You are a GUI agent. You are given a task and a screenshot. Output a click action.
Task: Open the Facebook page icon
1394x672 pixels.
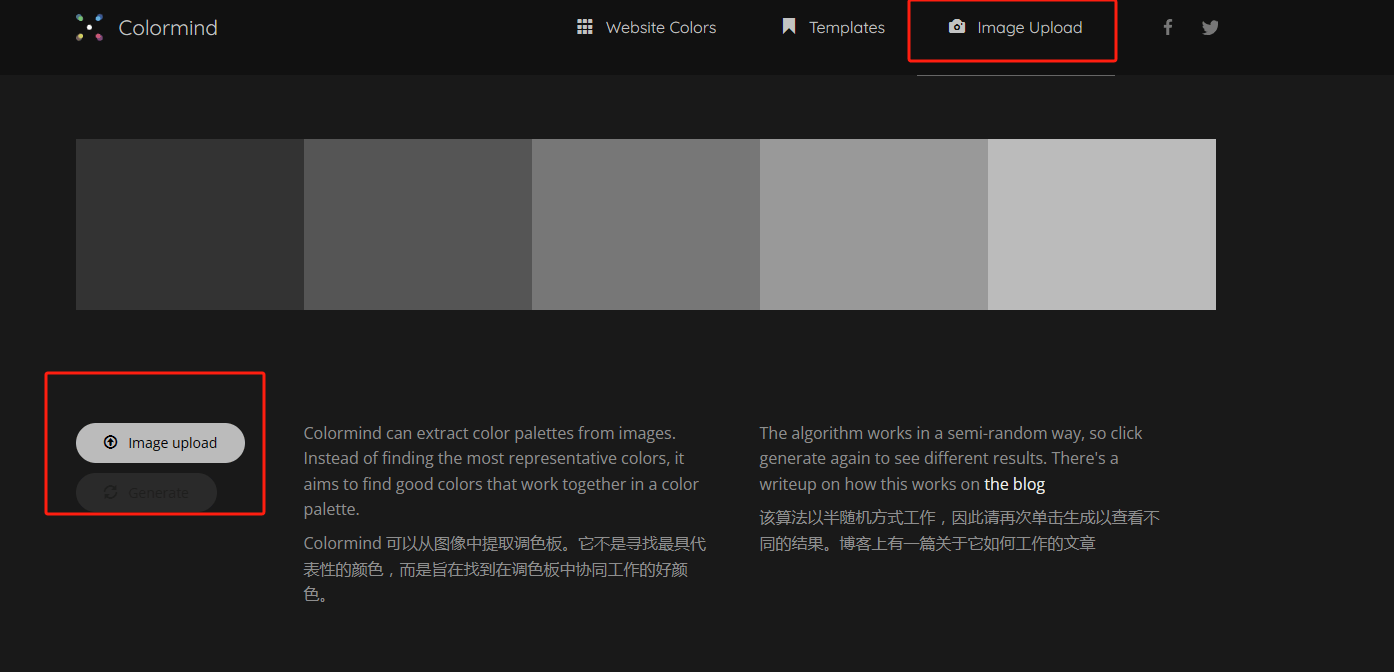point(1167,27)
